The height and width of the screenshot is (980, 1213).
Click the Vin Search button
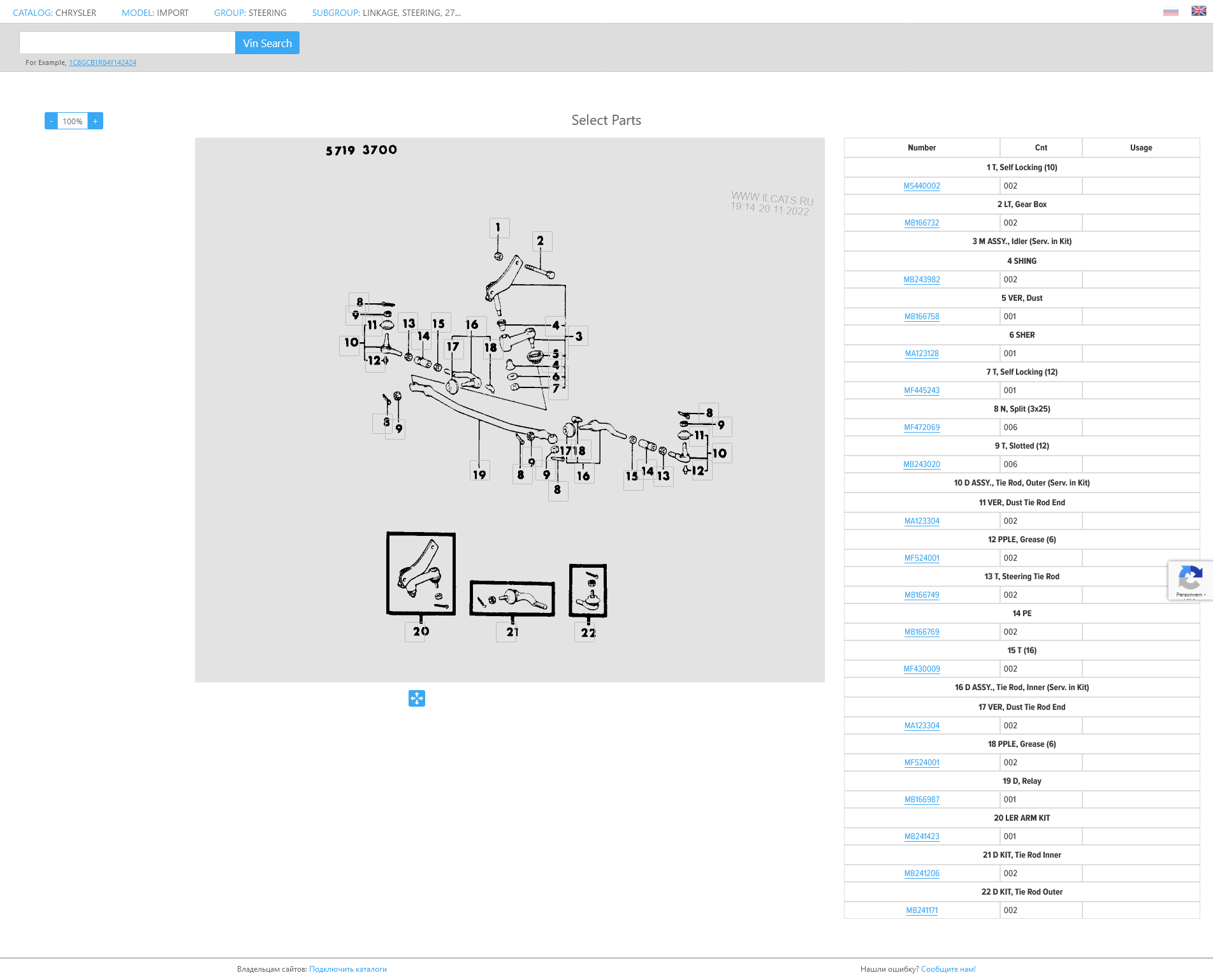click(267, 43)
